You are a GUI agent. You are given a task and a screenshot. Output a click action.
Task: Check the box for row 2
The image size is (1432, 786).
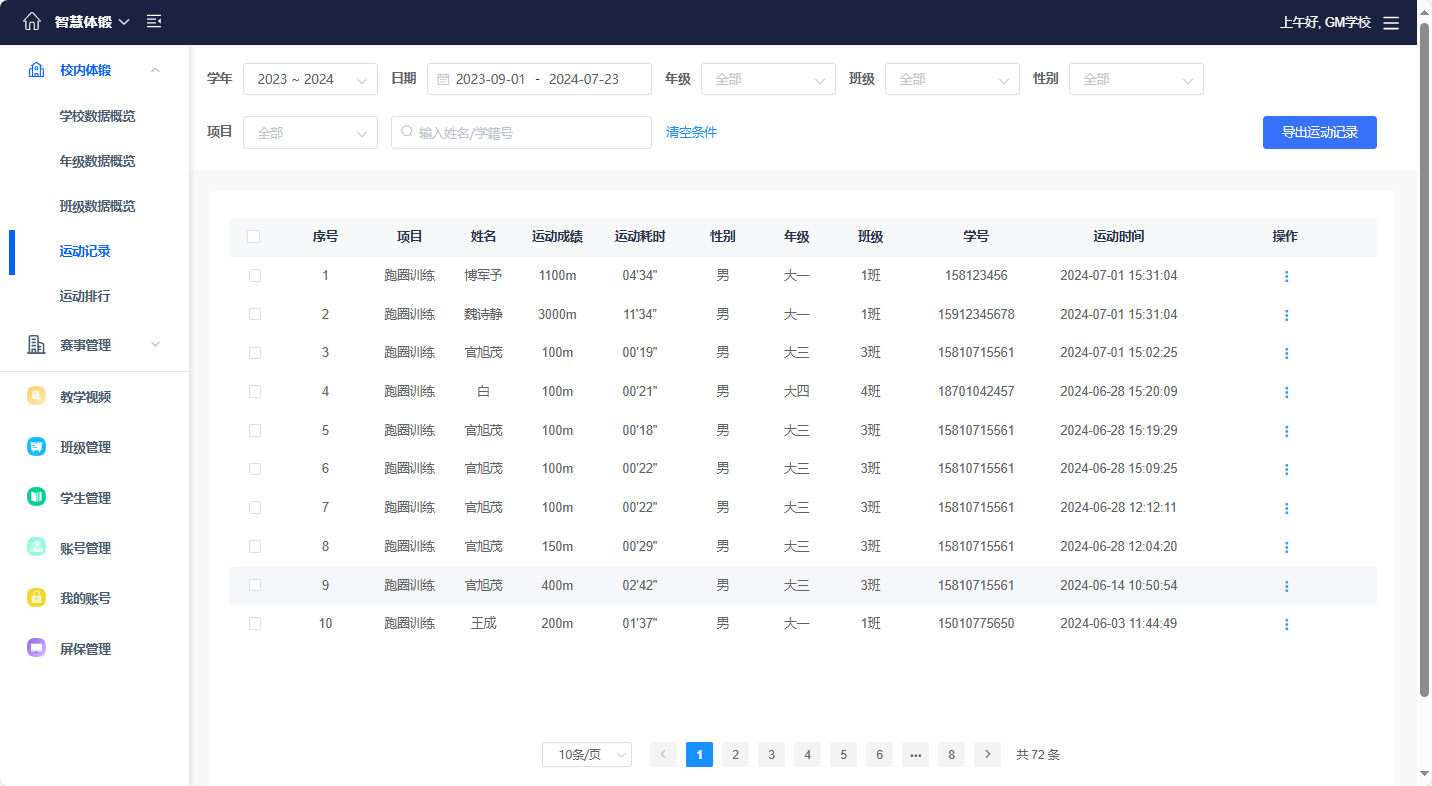(255, 314)
